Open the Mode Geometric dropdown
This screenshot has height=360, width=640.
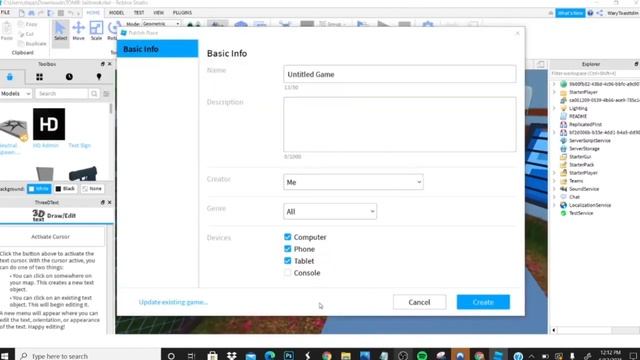[161, 24]
